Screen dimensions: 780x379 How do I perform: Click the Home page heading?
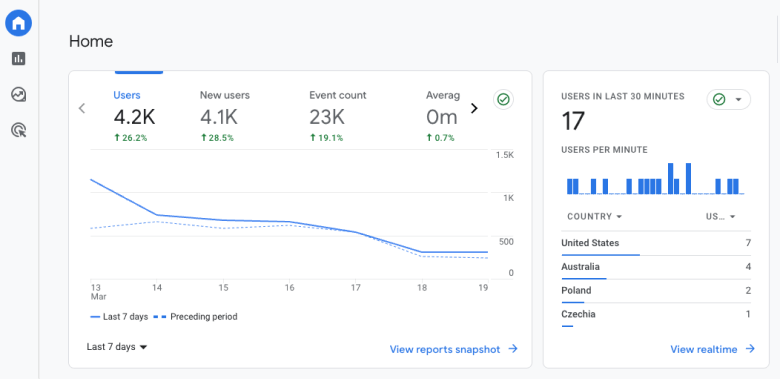pyautogui.click(x=91, y=41)
